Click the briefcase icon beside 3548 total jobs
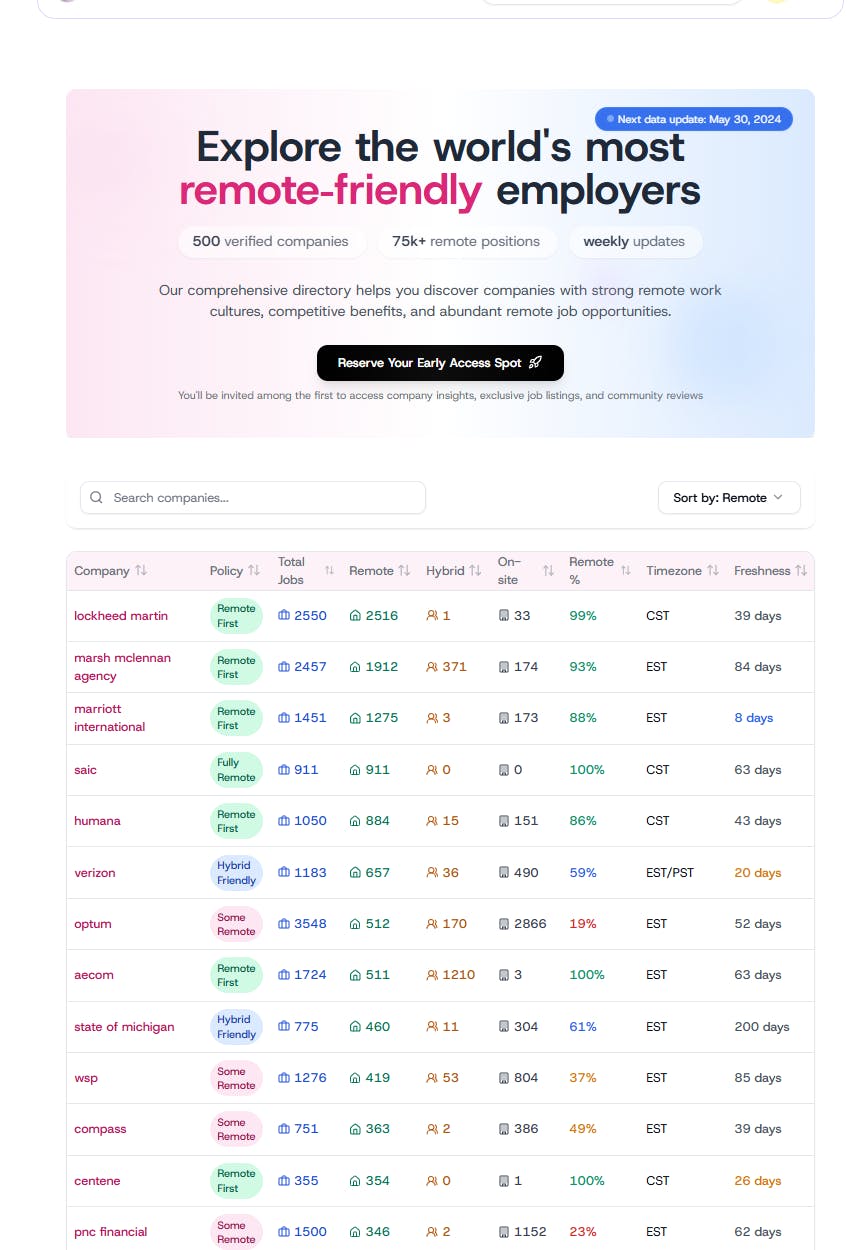 [284, 924]
